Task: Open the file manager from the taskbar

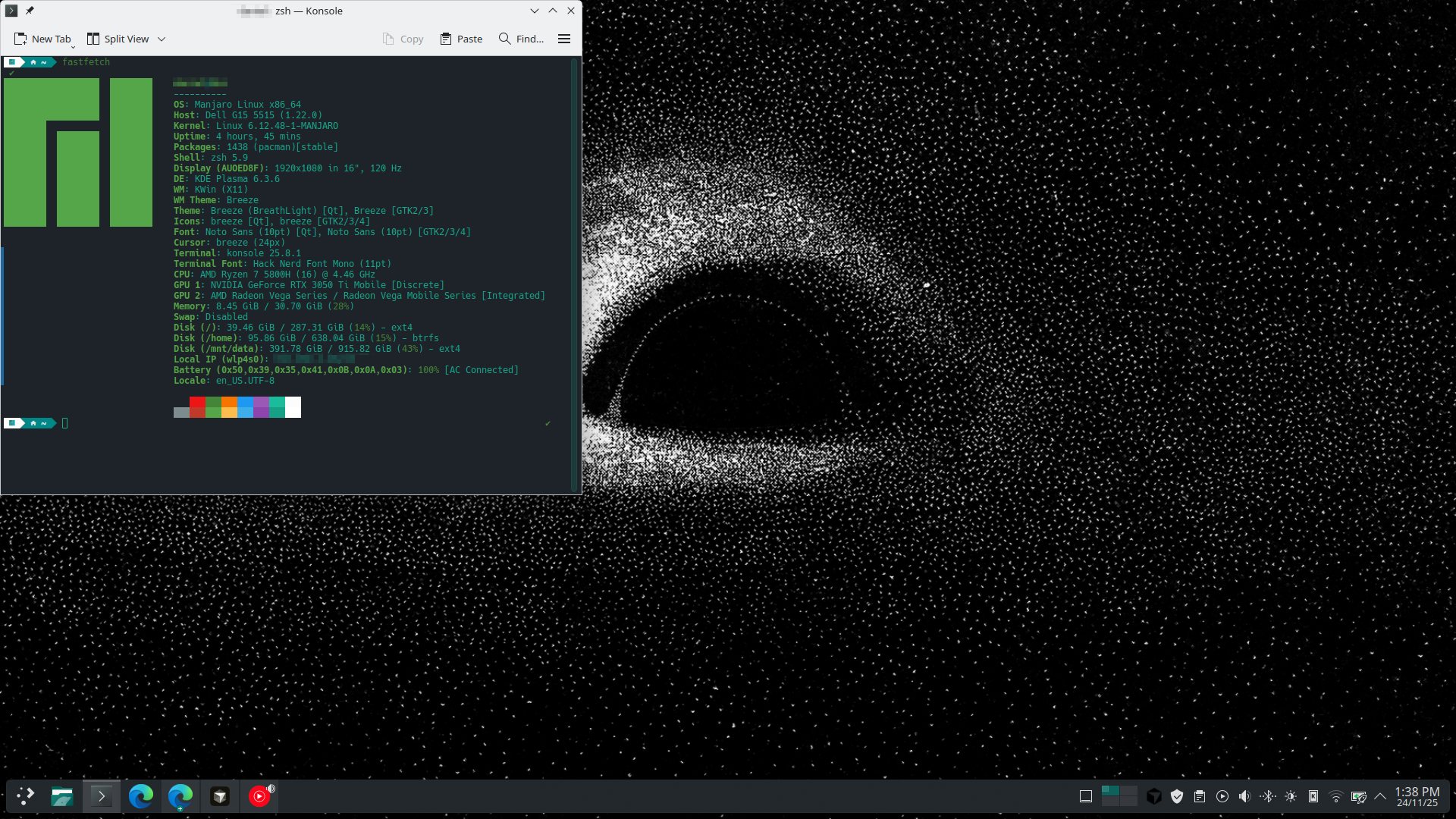Action: pos(62,796)
